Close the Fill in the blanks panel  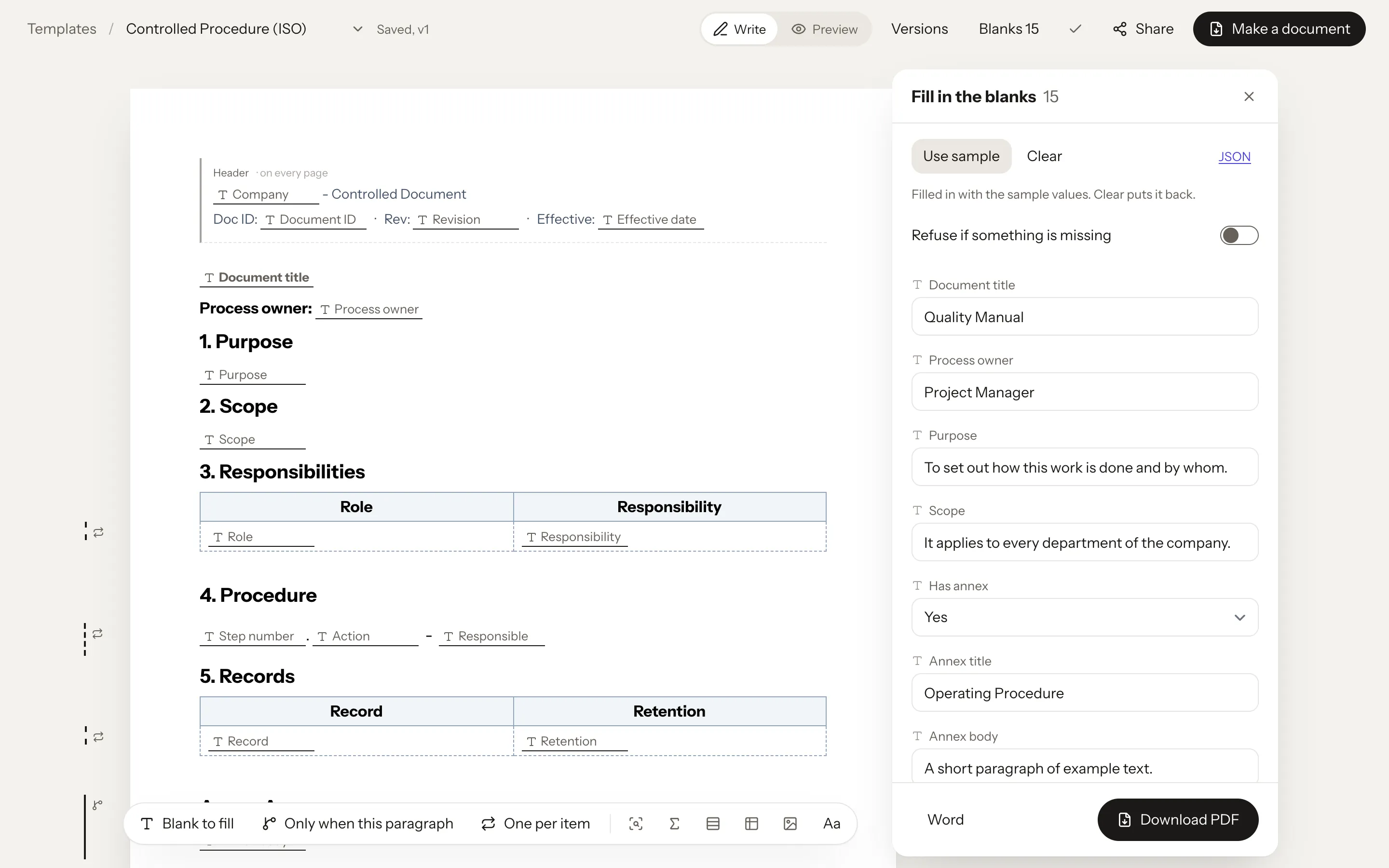click(x=1248, y=96)
